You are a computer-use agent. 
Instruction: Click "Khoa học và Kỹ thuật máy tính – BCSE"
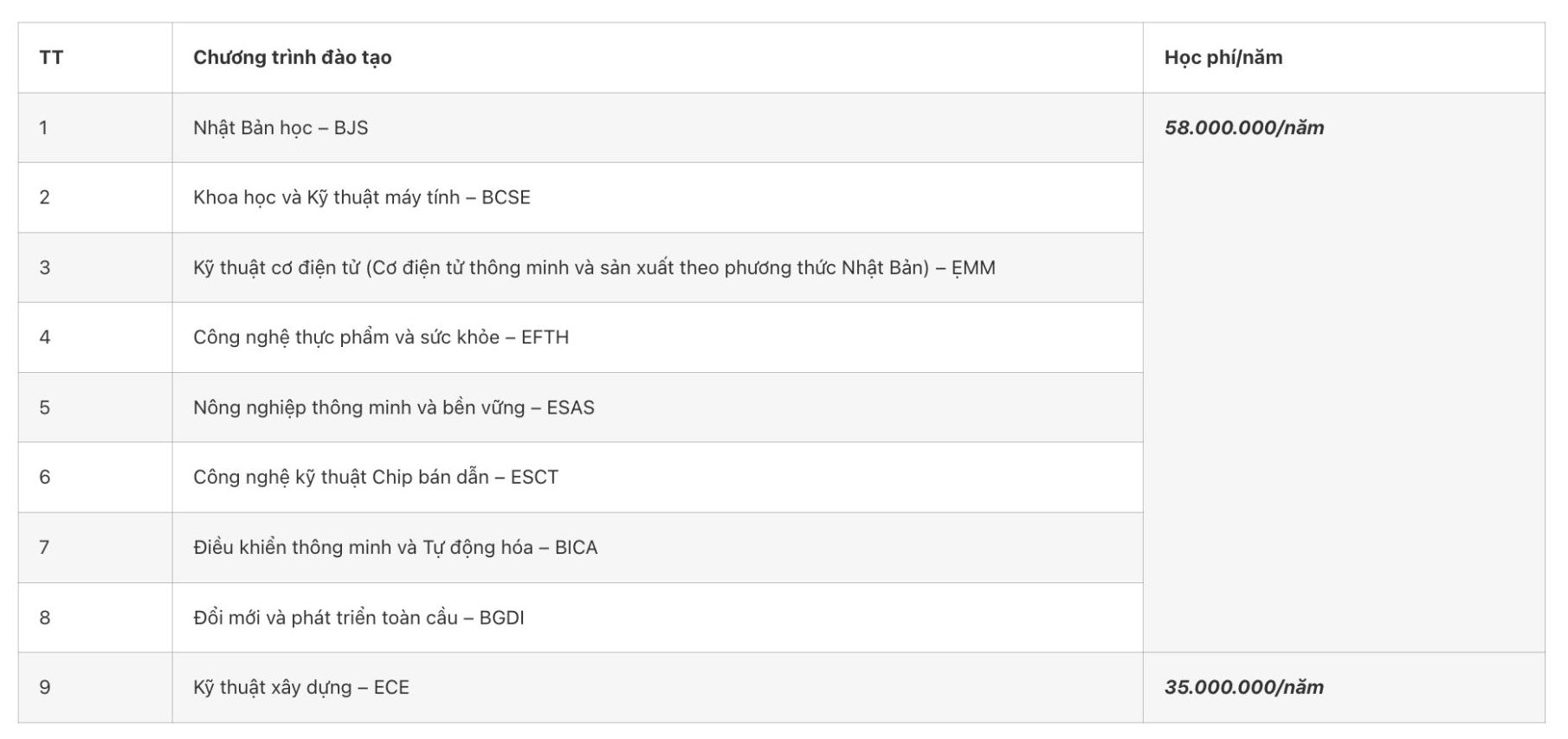tap(361, 197)
